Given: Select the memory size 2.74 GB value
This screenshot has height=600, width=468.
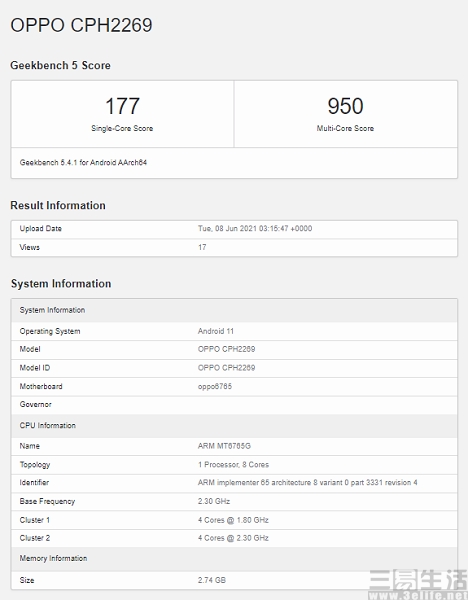Looking at the screenshot, I should pos(212,580).
